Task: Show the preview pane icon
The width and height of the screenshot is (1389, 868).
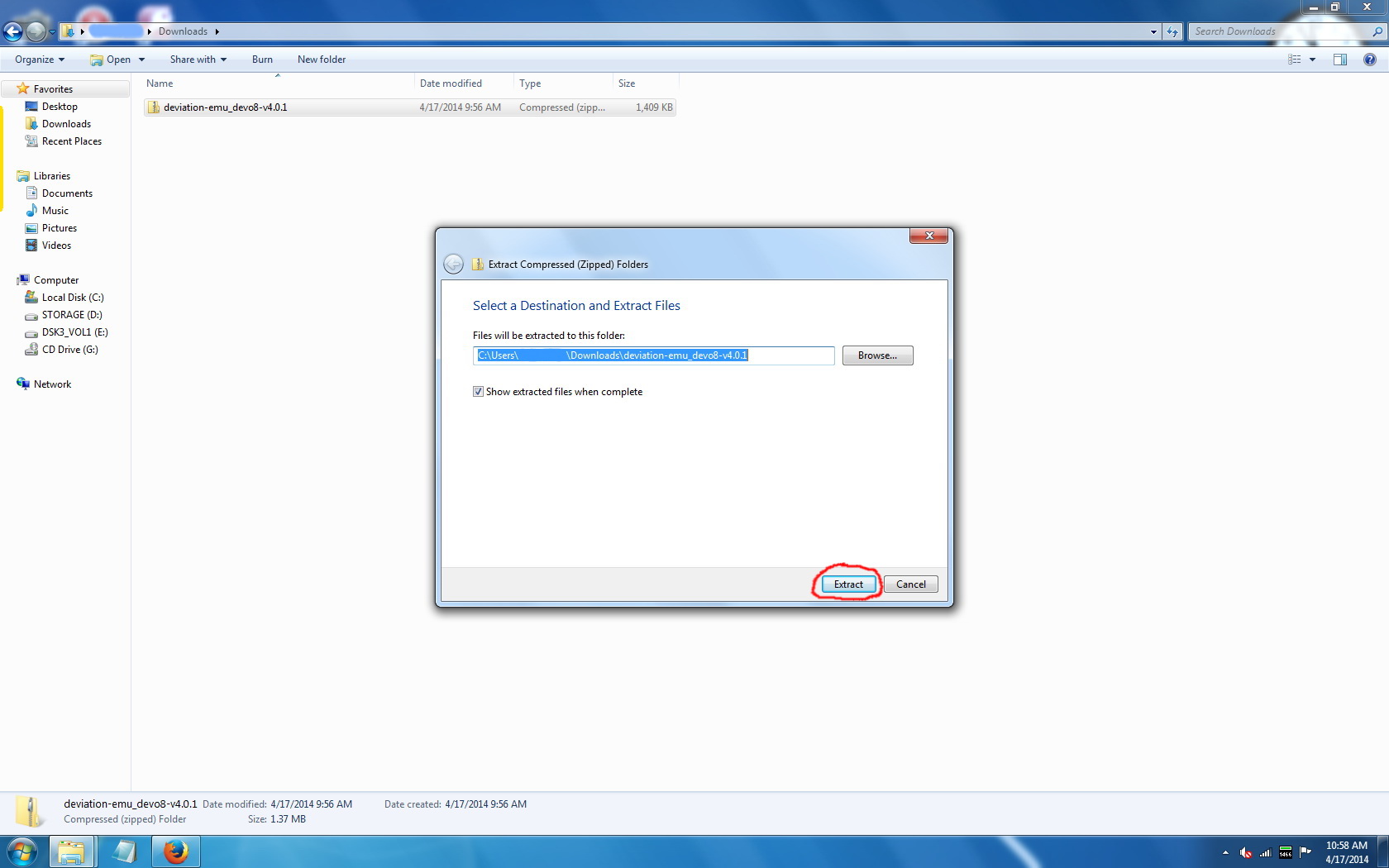Action: click(1340, 60)
